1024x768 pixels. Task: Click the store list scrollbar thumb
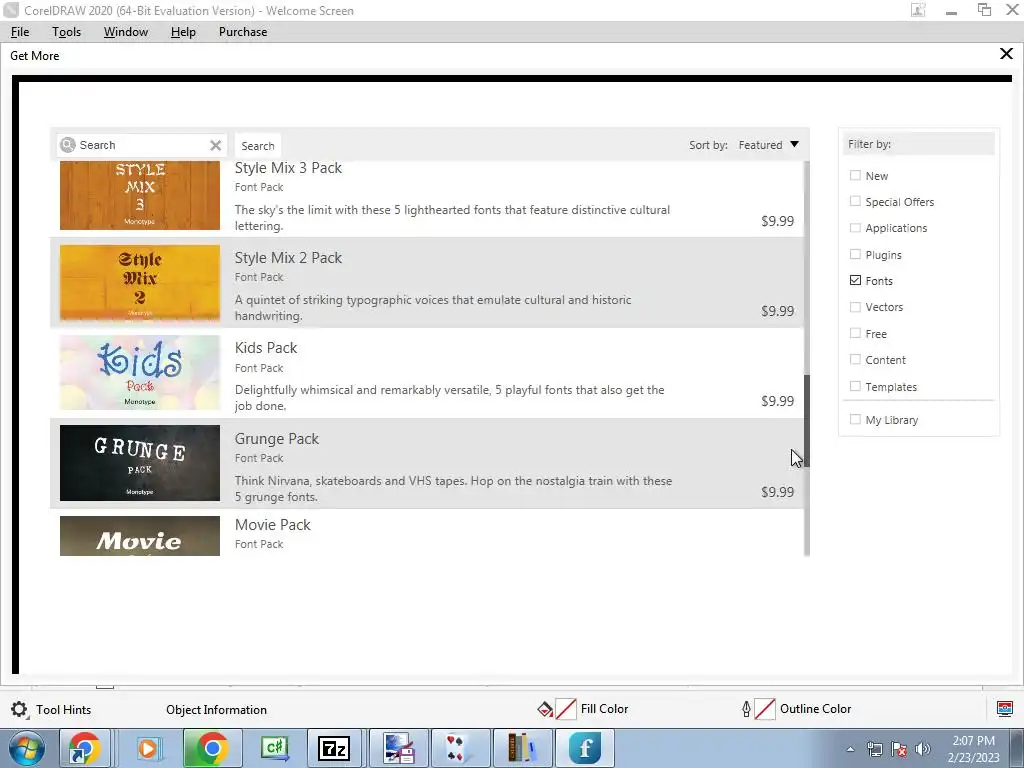(807, 421)
